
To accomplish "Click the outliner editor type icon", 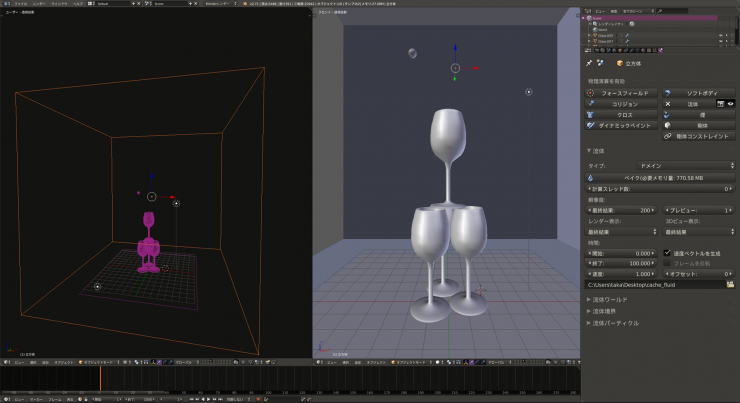I will click(588, 11).
